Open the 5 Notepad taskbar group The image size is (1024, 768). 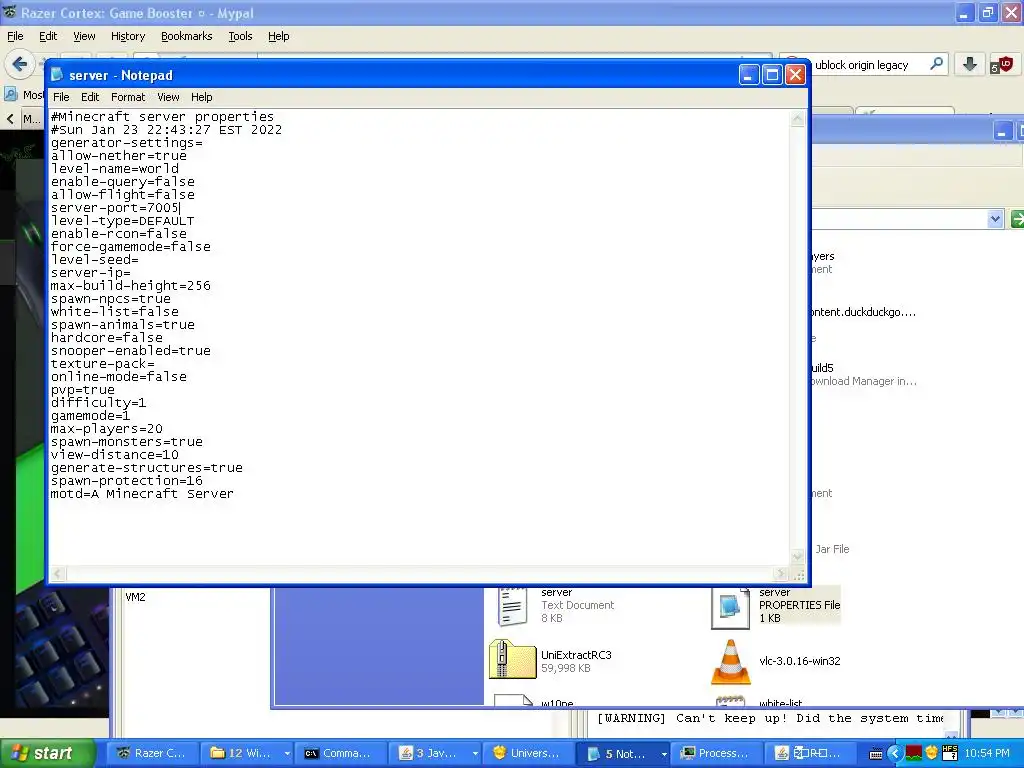pos(624,754)
